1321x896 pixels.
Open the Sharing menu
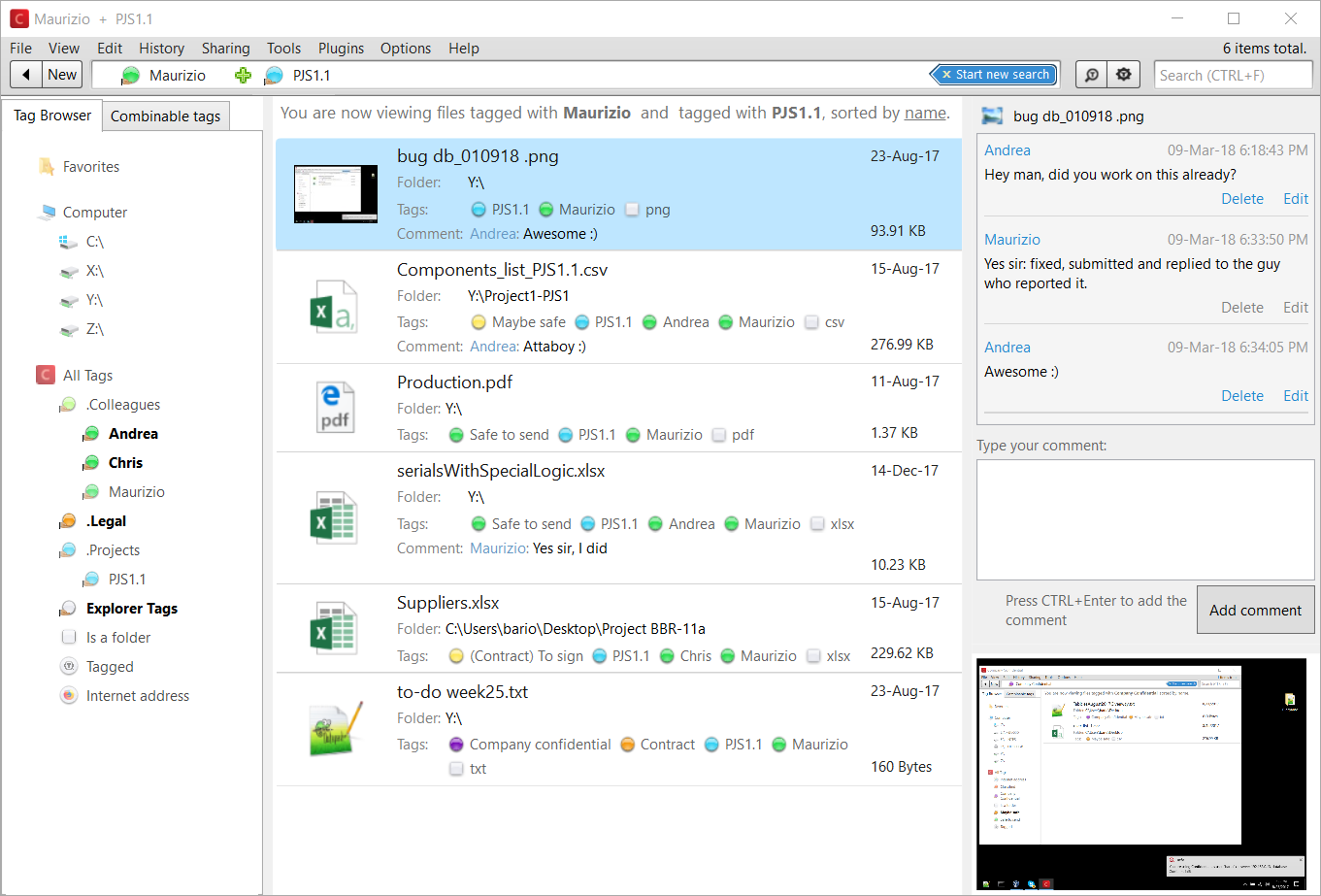coord(226,49)
